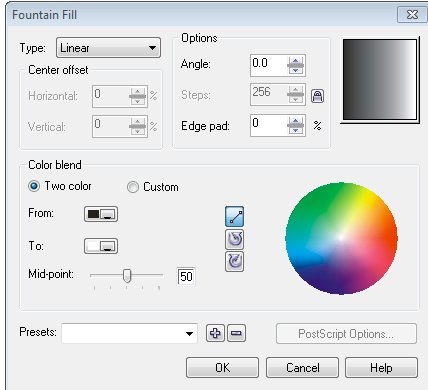Click the PostScript Options button
This screenshot has width=428, height=390.
click(x=346, y=333)
